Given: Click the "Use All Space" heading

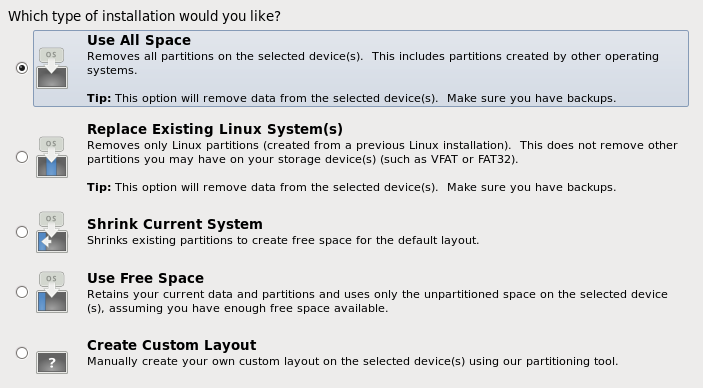Looking at the screenshot, I should click(139, 40).
